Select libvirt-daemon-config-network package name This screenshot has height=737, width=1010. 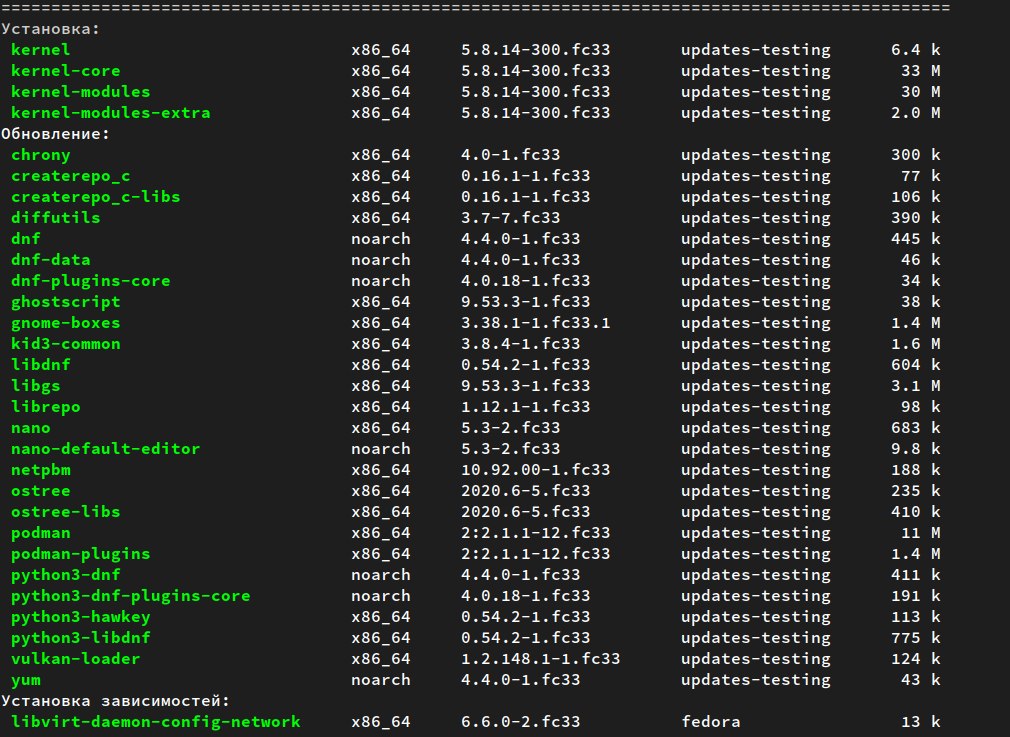156,722
